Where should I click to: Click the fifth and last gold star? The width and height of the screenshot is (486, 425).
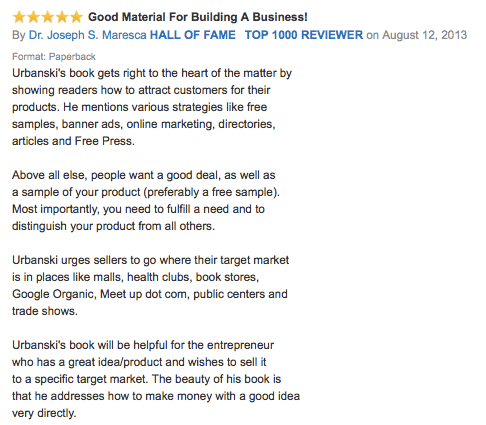76,17
